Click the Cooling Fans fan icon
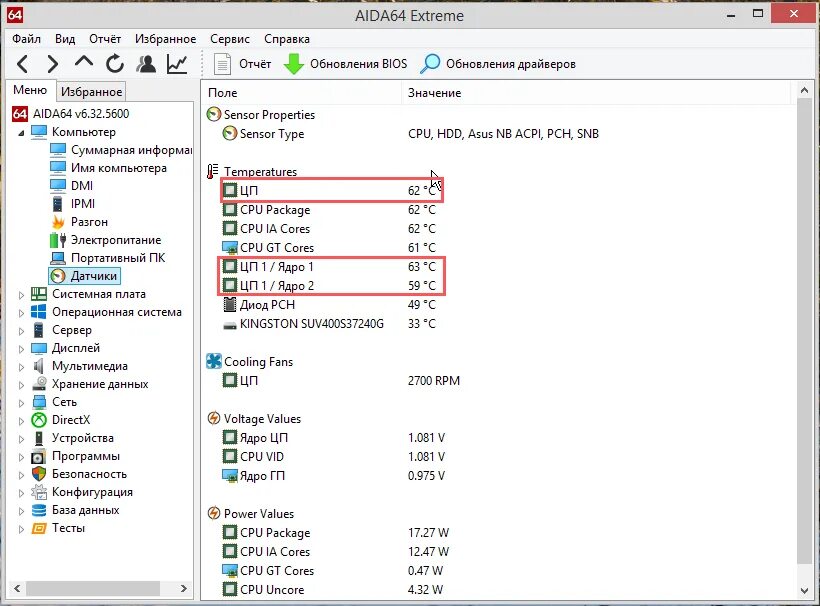The image size is (820, 606). (x=214, y=361)
